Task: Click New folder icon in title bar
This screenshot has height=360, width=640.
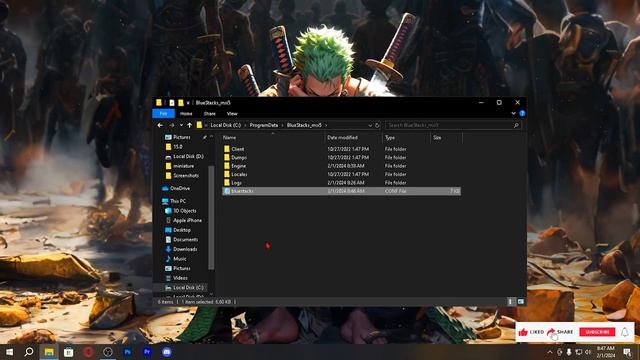Action: pyautogui.click(x=180, y=103)
